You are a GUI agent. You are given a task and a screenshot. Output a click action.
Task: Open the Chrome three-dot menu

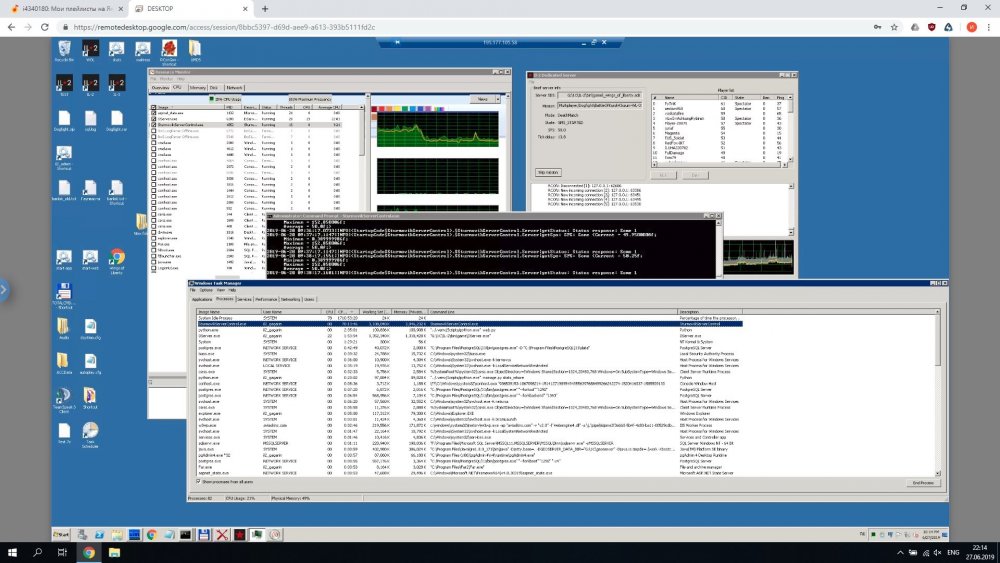coord(989,27)
